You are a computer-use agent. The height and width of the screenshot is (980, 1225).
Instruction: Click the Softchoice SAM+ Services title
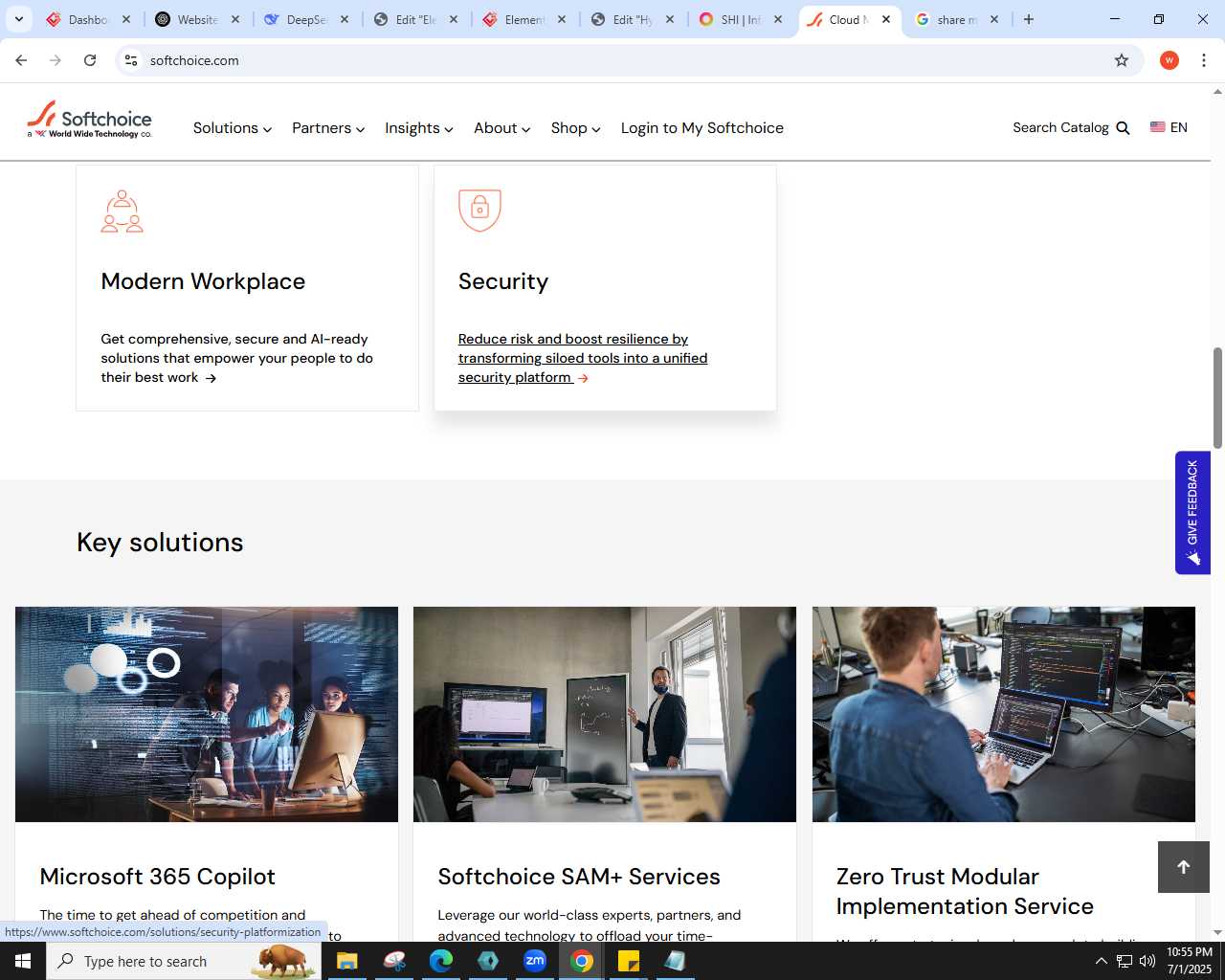tap(579, 877)
